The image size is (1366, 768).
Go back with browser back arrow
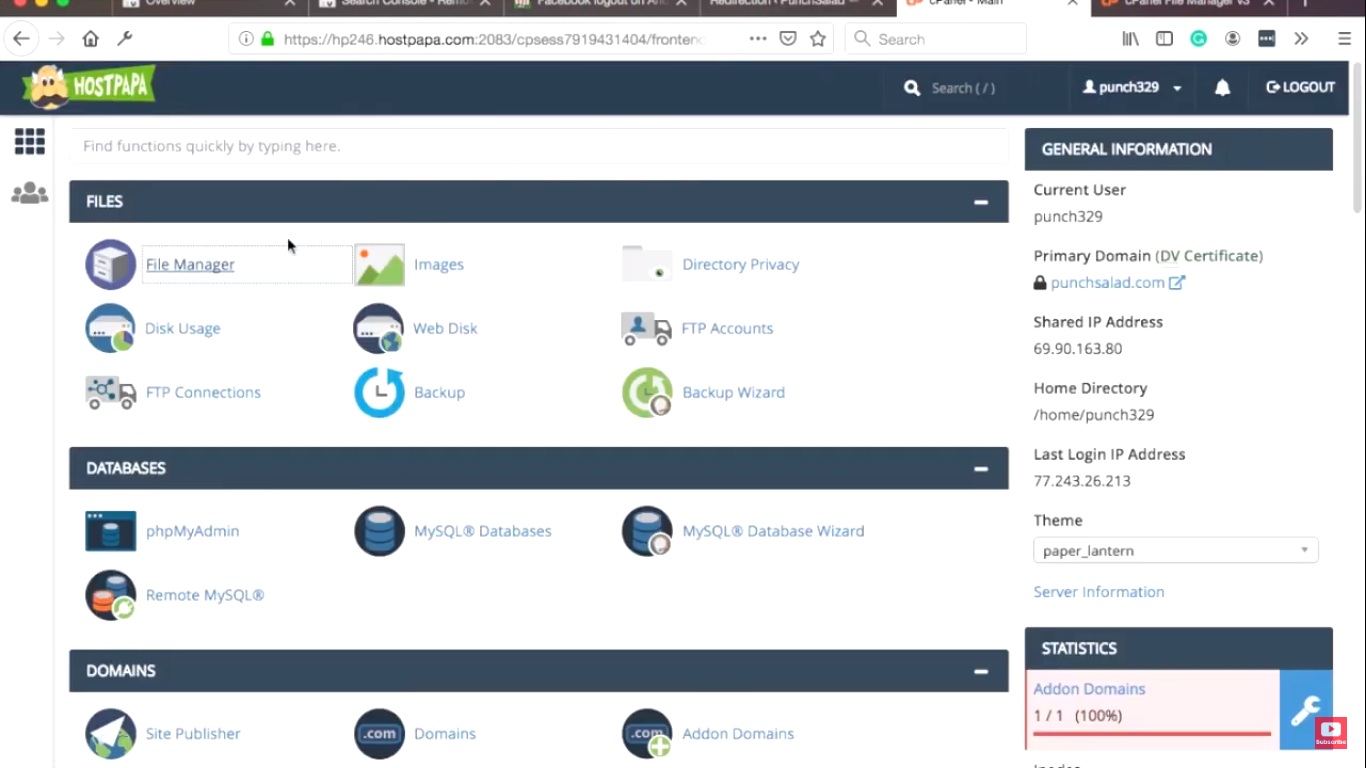(22, 39)
